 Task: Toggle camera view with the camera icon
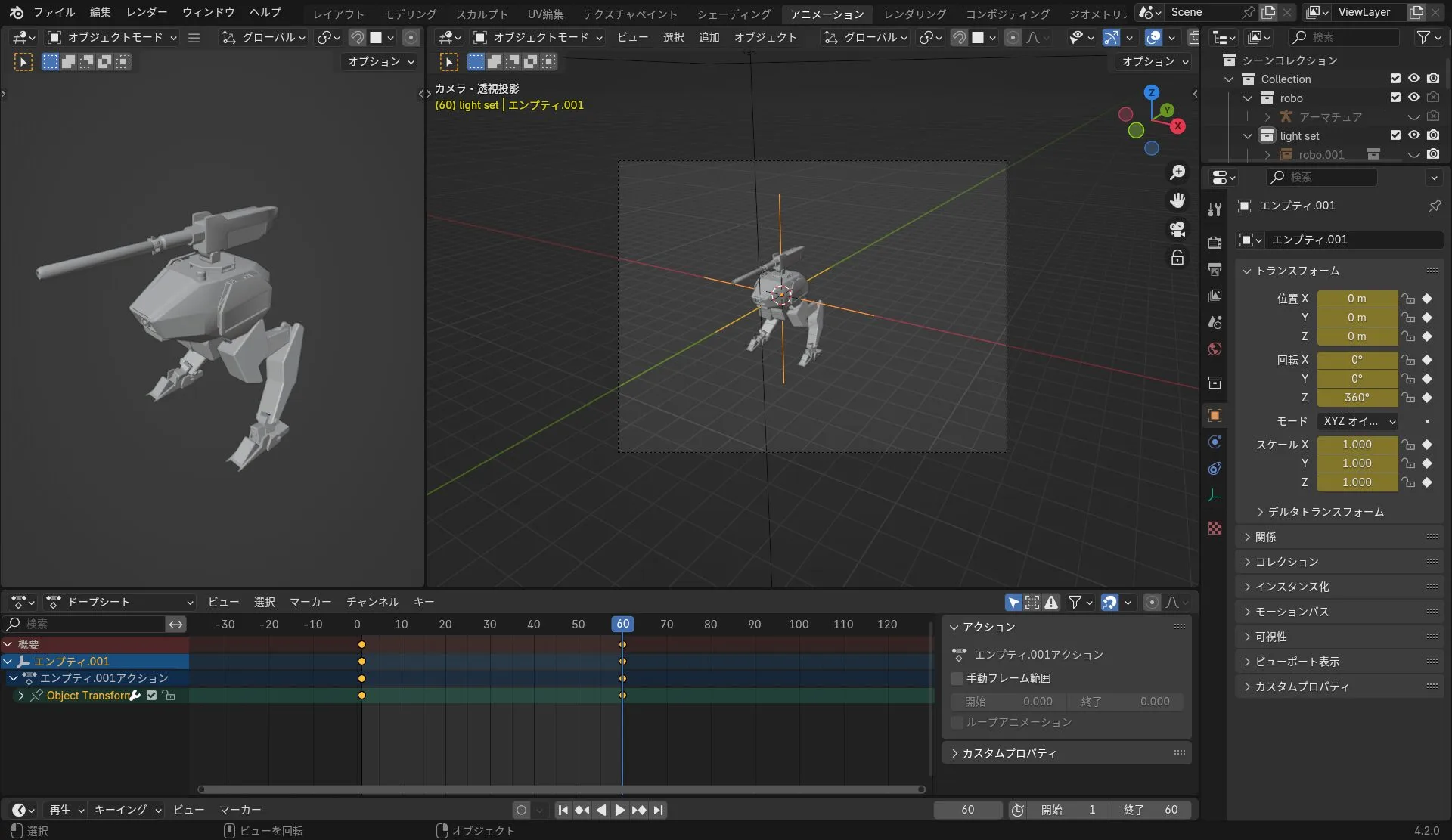tap(1177, 229)
